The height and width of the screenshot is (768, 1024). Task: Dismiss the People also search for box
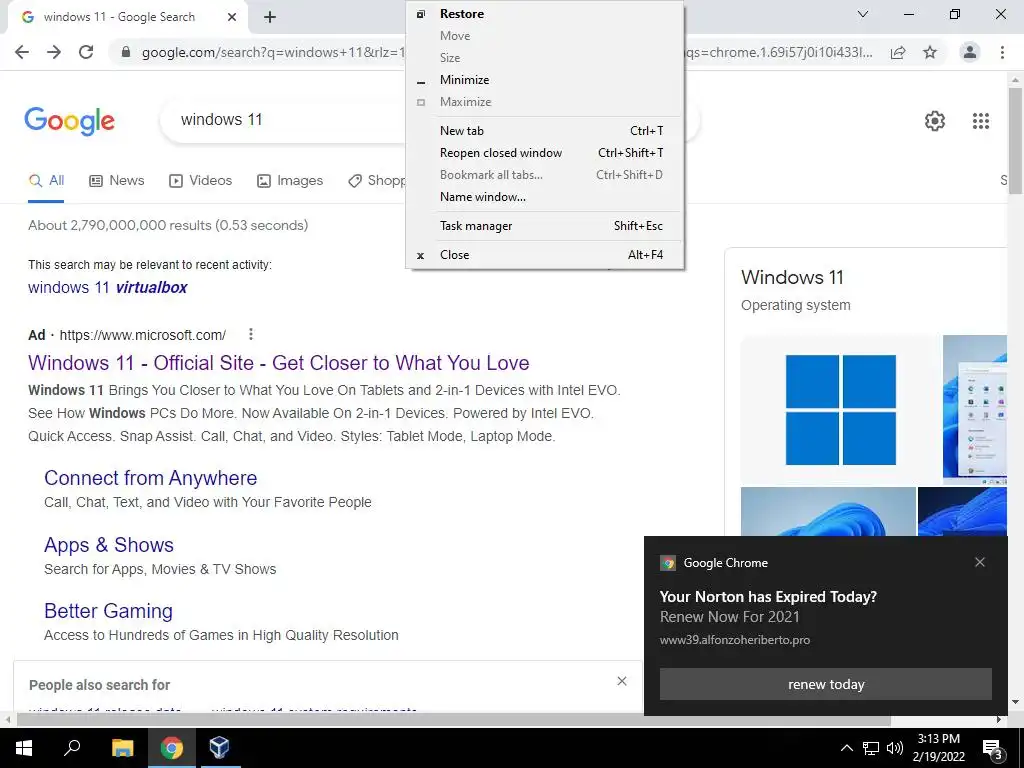622,681
